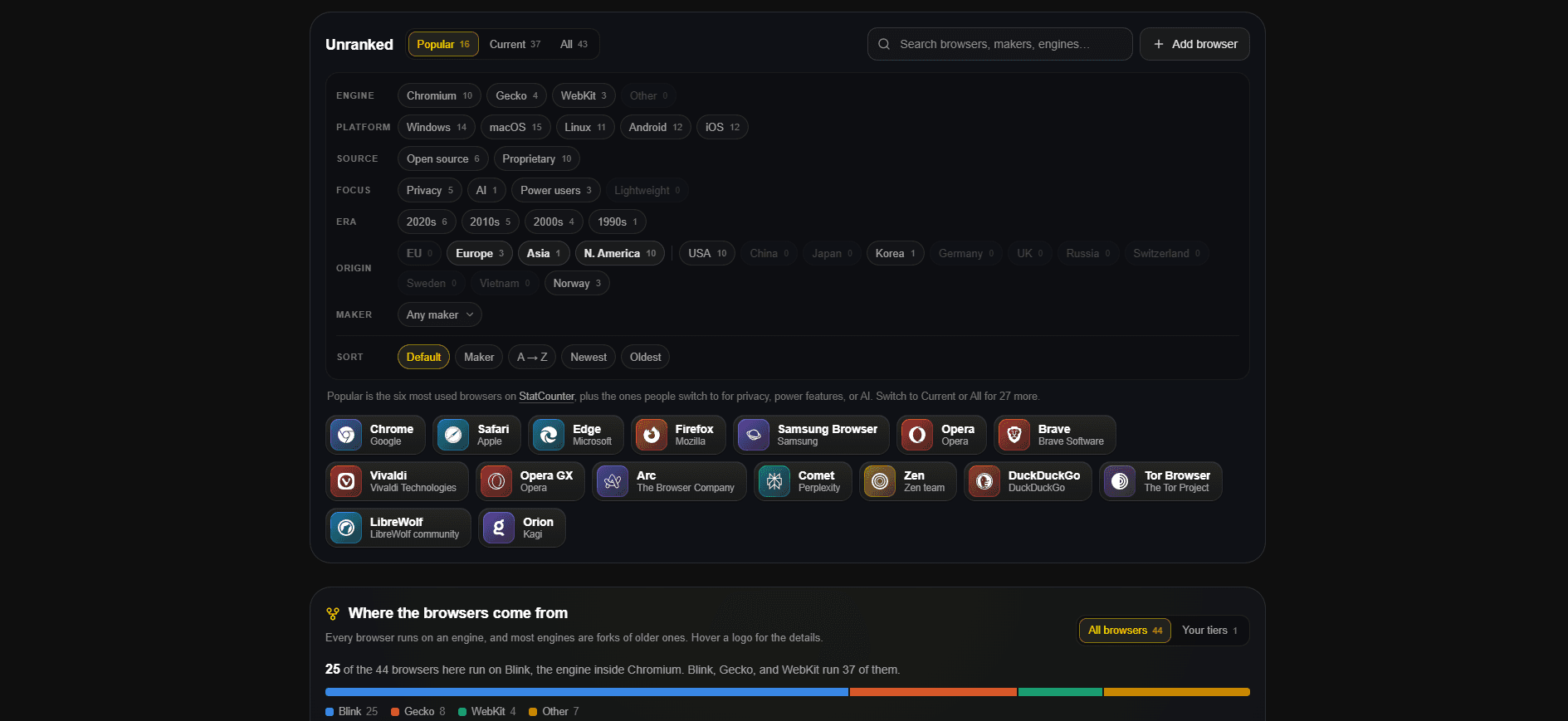The width and height of the screenshot is (1568, 721).
Task: Click the orange Gecko bar segment
Action: point(933,692)
